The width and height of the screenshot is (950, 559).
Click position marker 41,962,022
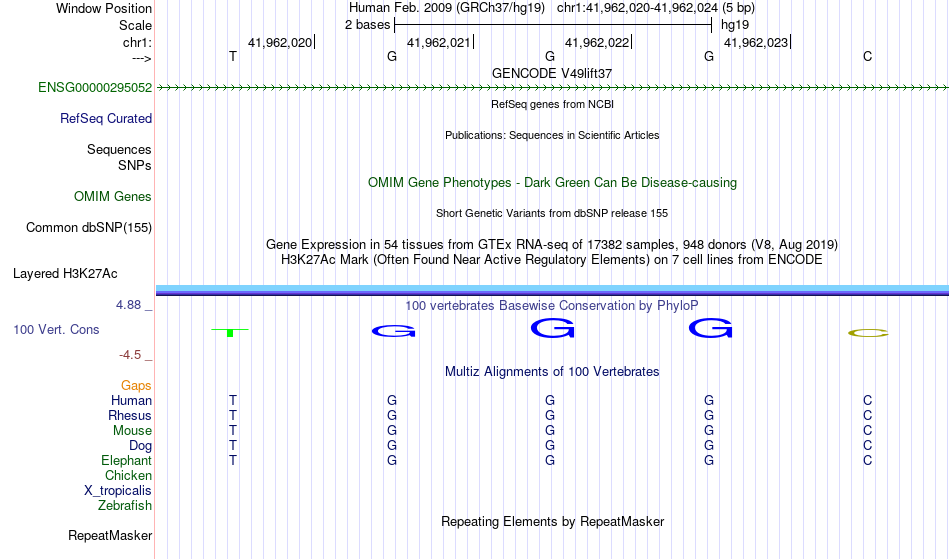(597, 42)
